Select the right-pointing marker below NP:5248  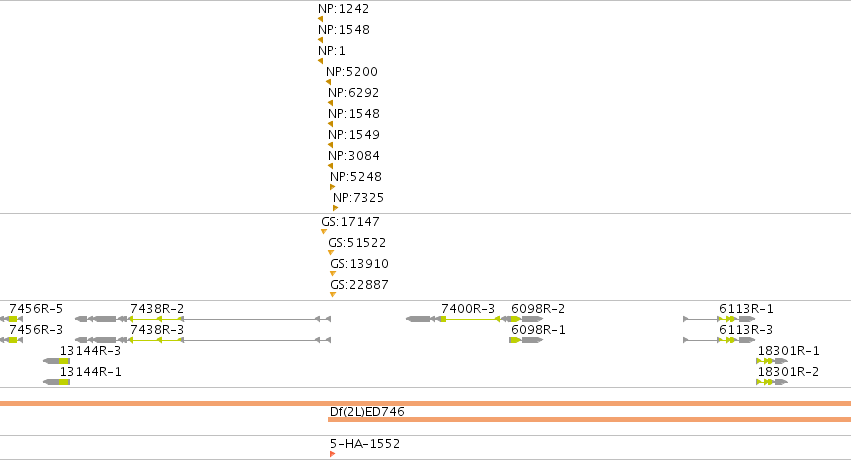coord(333,187)
